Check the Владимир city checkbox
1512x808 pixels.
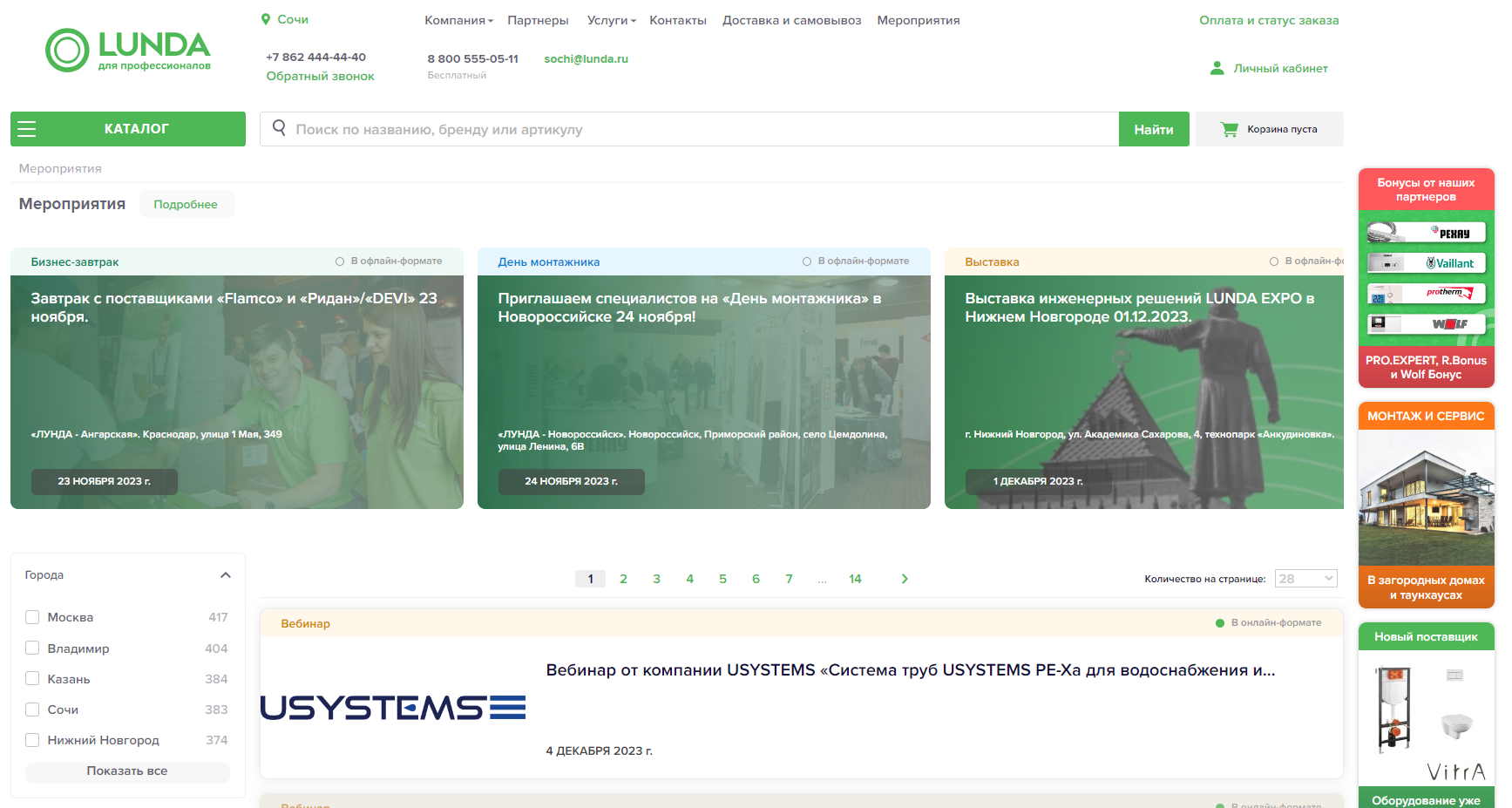click(x=32, y=648)
